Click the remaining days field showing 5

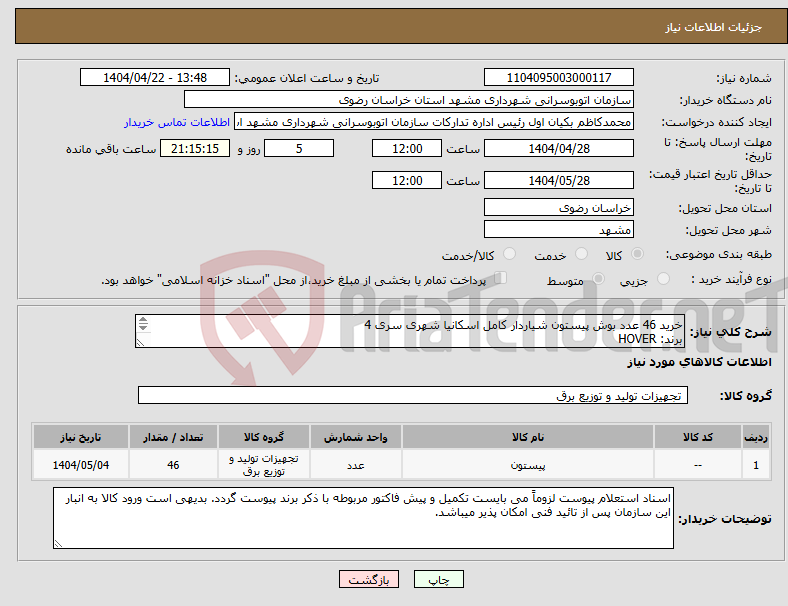[x=299, y=148]
